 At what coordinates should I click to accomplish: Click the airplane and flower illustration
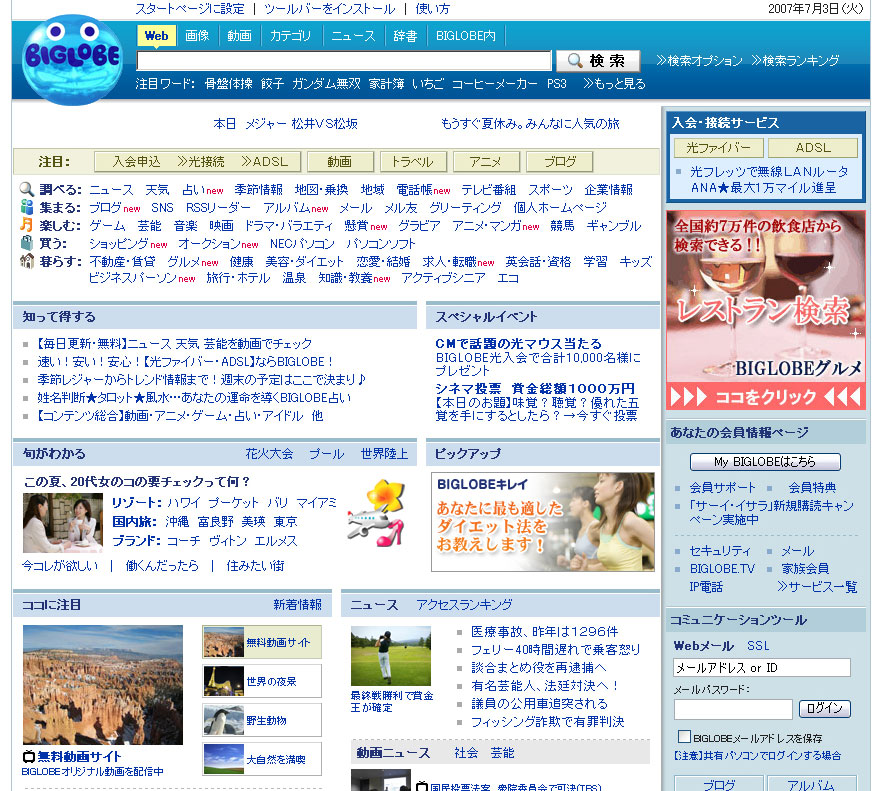pyautogui.click(x=376, y=513)
